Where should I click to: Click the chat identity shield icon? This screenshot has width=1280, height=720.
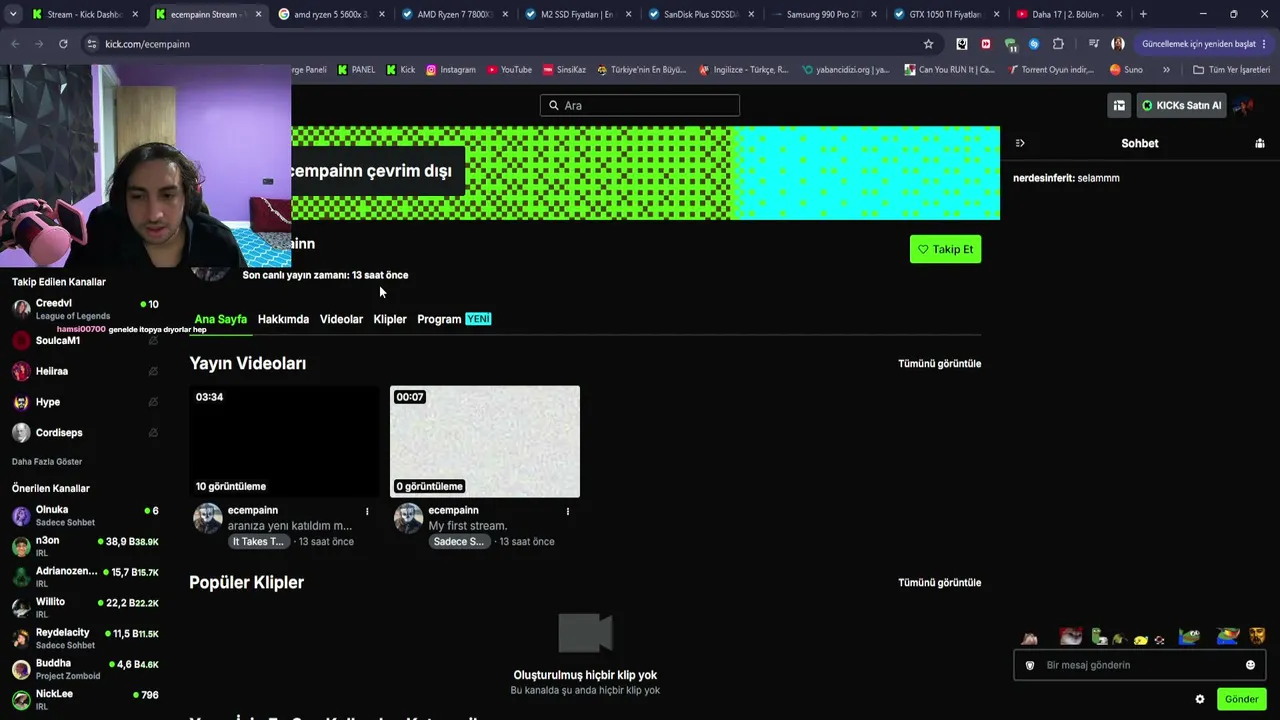click(x=1030, y=665)
